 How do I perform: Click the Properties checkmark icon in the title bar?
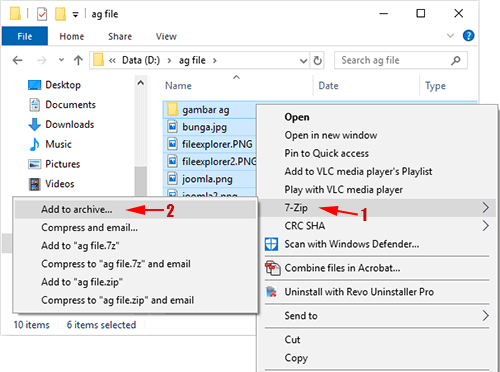(x=42, y=14)
